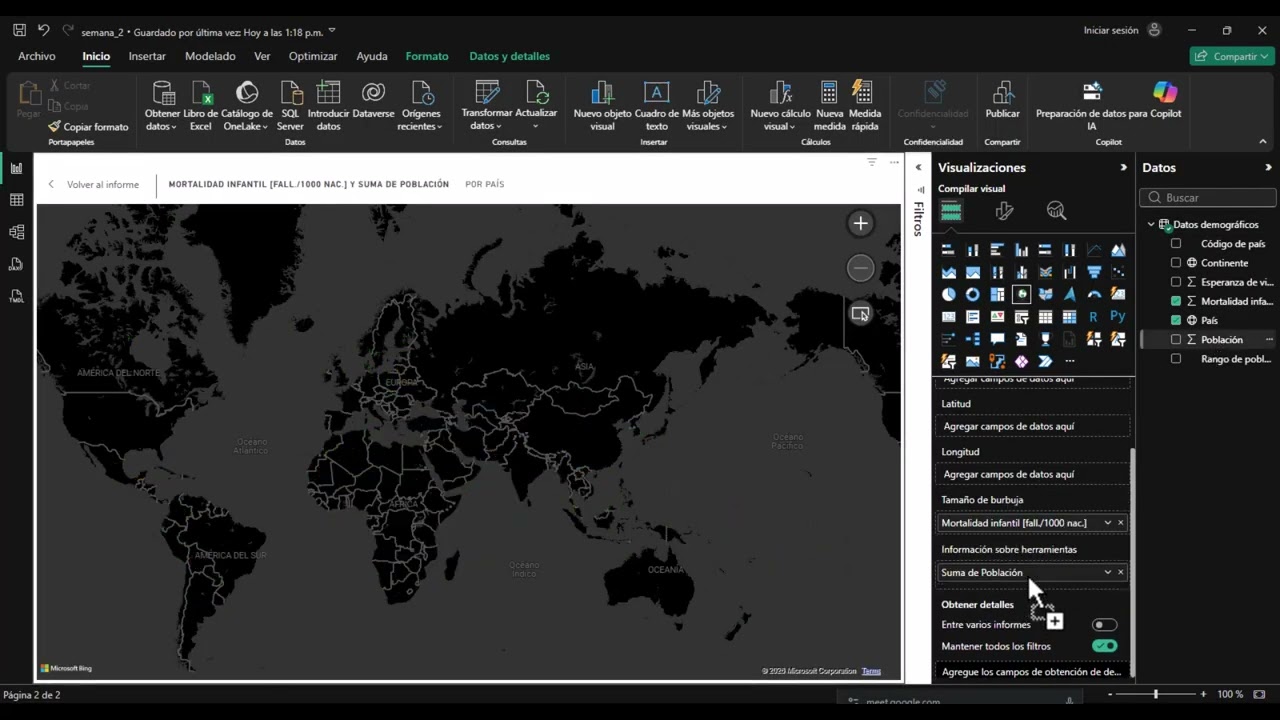
Task: Select the scatter chart visualization
Action: tap(1118, 272)
